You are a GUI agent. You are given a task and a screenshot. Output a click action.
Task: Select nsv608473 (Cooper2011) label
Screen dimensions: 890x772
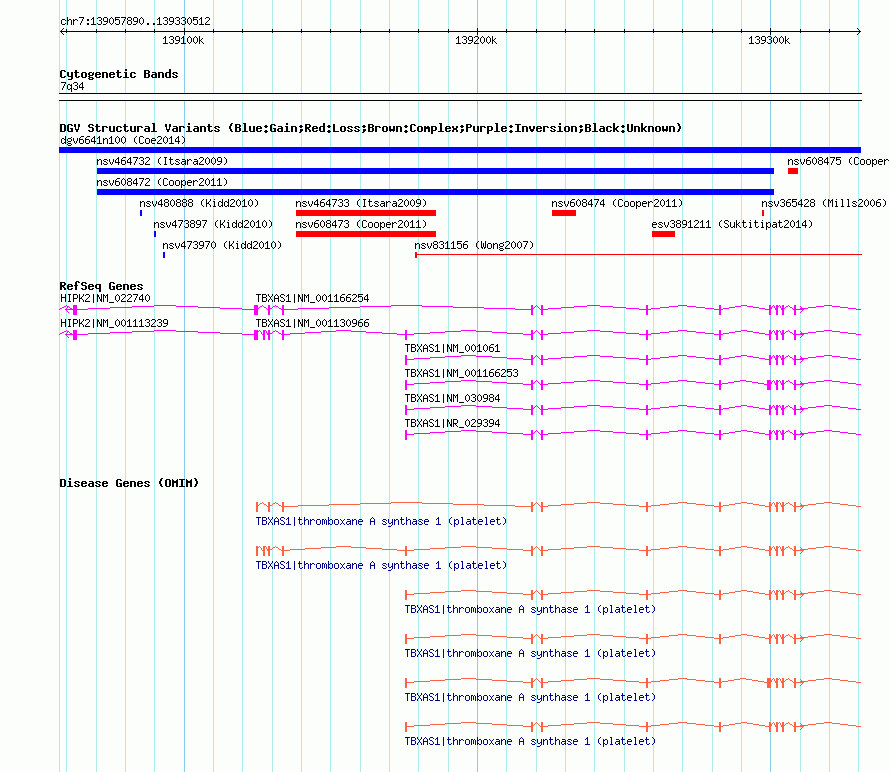click(x=361, y=224)
